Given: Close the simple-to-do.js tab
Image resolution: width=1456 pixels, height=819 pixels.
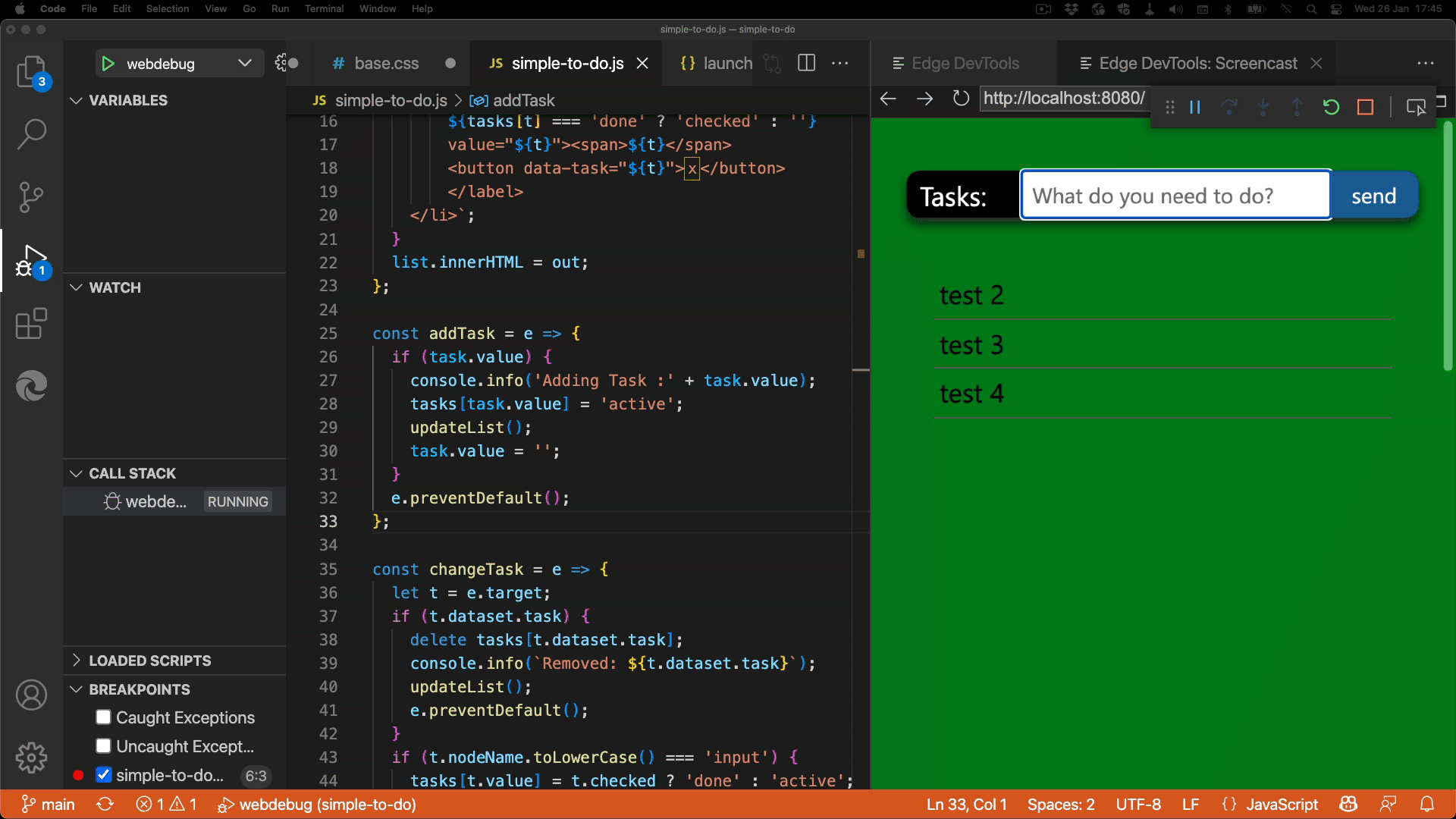Looking at the screenshot, I should pos(642,64).
